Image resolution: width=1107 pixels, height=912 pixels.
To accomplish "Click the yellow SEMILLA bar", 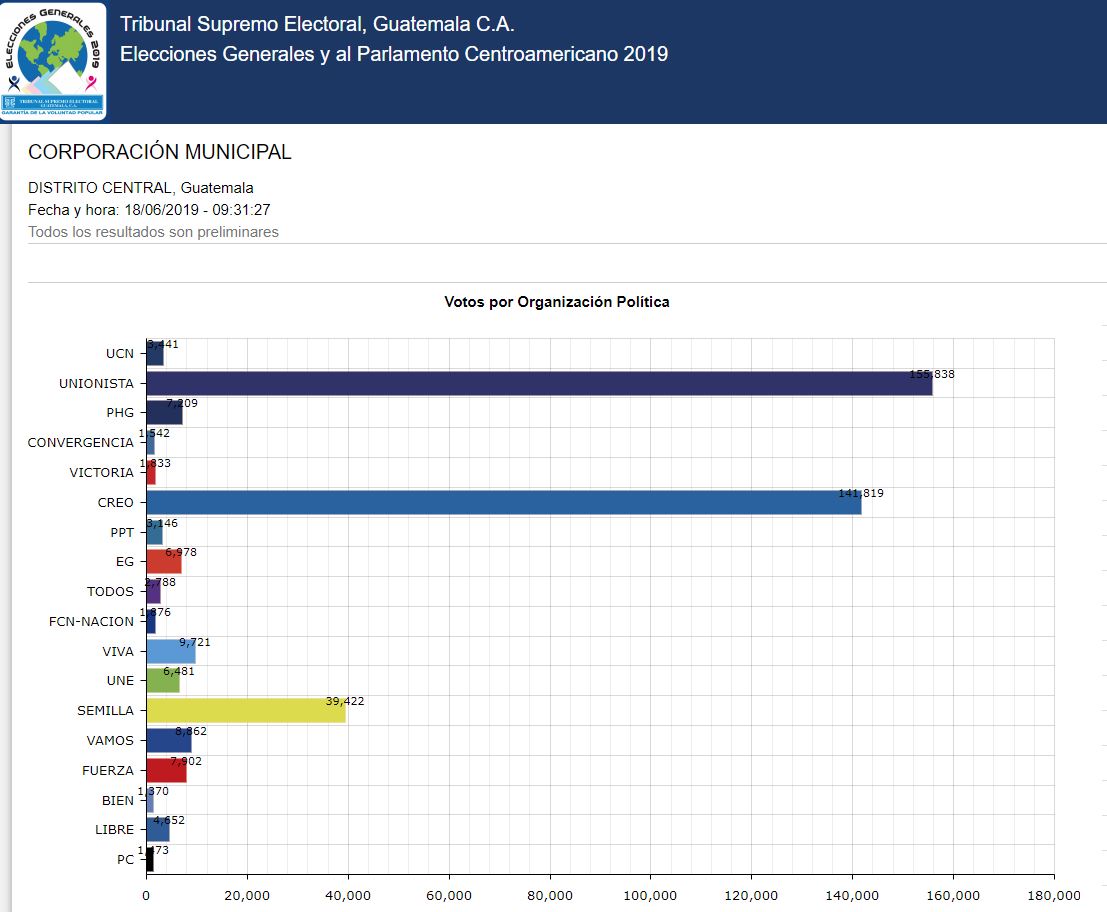I will (x=246, y=711).
